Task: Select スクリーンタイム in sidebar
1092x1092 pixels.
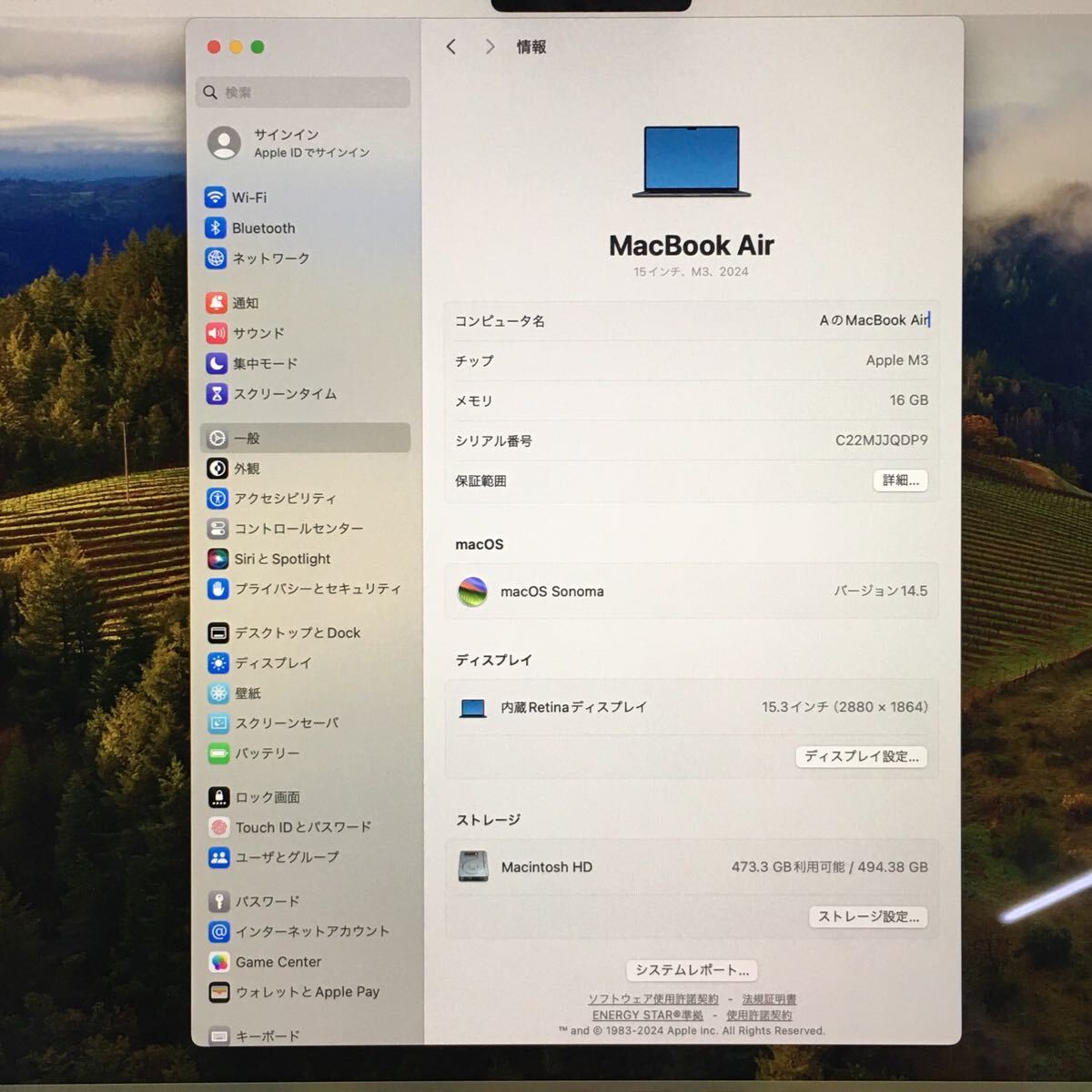Action: [x=285, y=394]
